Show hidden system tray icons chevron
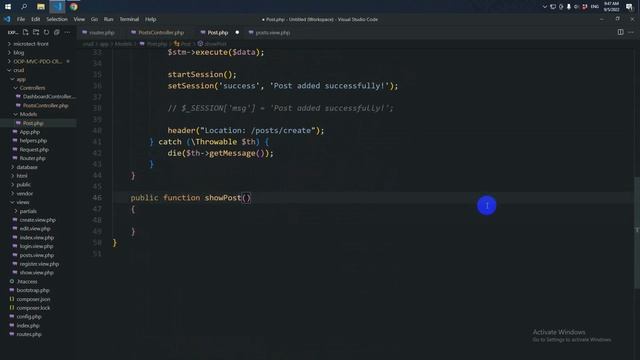This screenshot has height=360, width=640. pos(544,7)
